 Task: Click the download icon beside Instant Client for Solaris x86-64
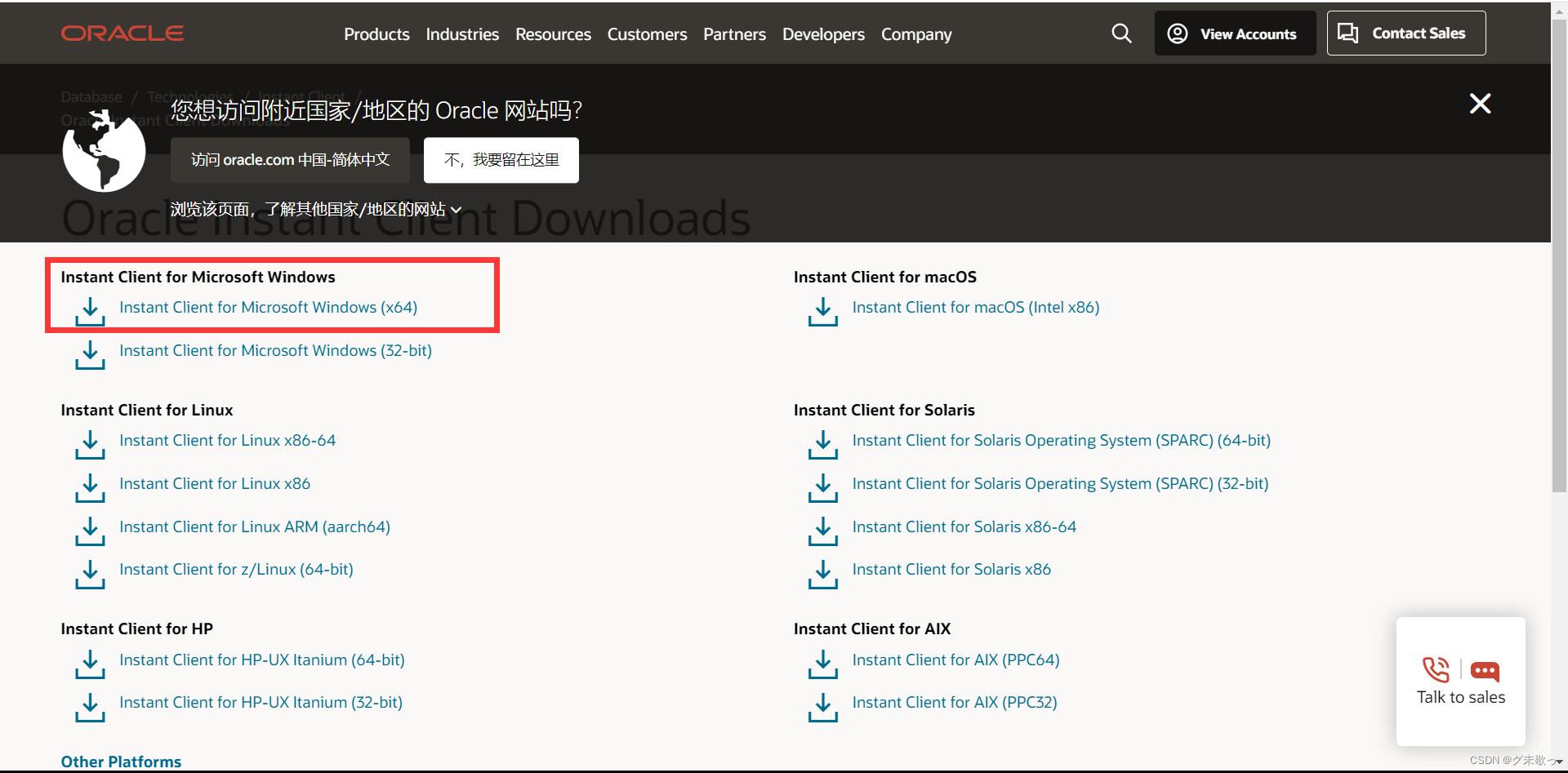pos(822,531)
